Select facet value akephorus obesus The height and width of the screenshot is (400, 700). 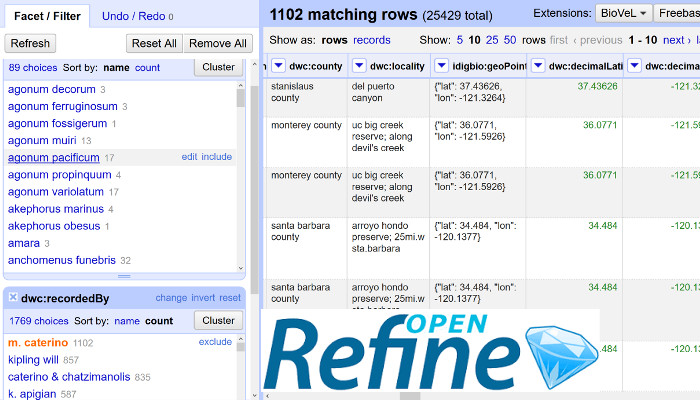54,226
